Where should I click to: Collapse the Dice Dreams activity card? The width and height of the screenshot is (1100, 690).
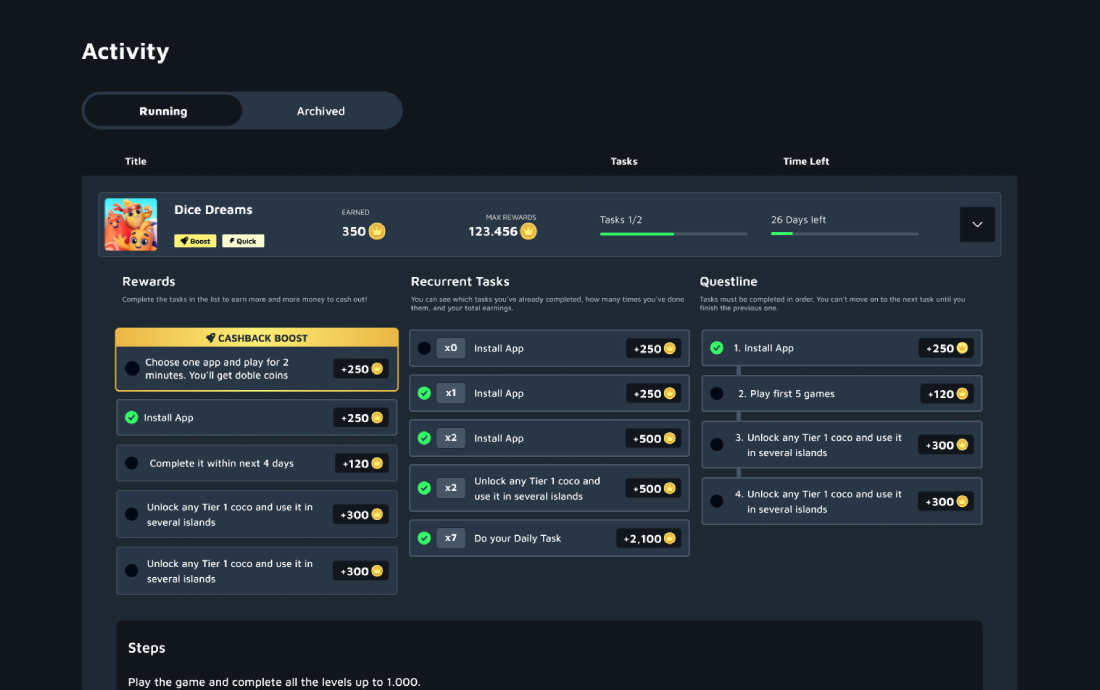pos(977,224)
